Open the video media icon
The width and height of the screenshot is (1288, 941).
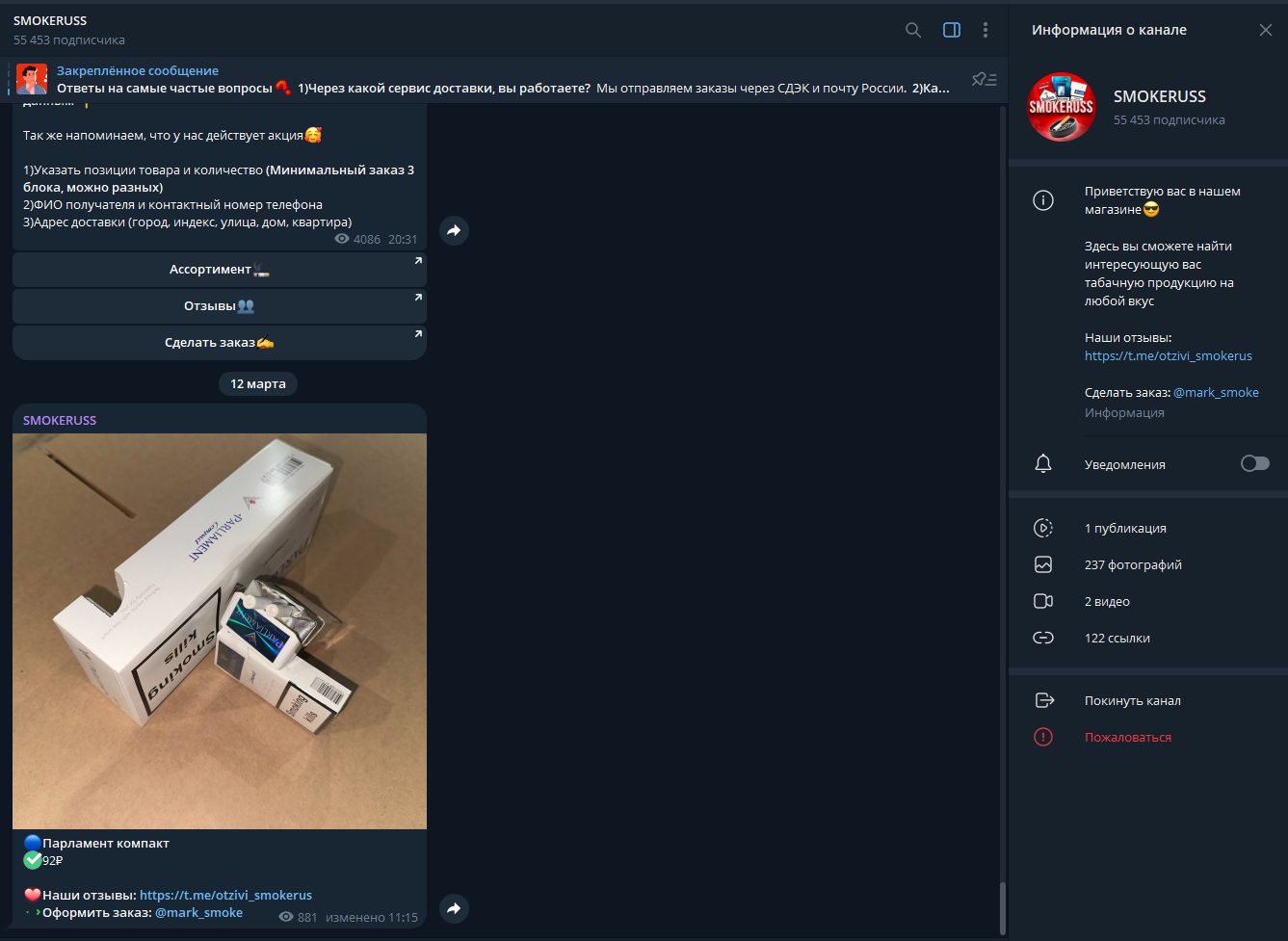click(x=1043, y=601)
